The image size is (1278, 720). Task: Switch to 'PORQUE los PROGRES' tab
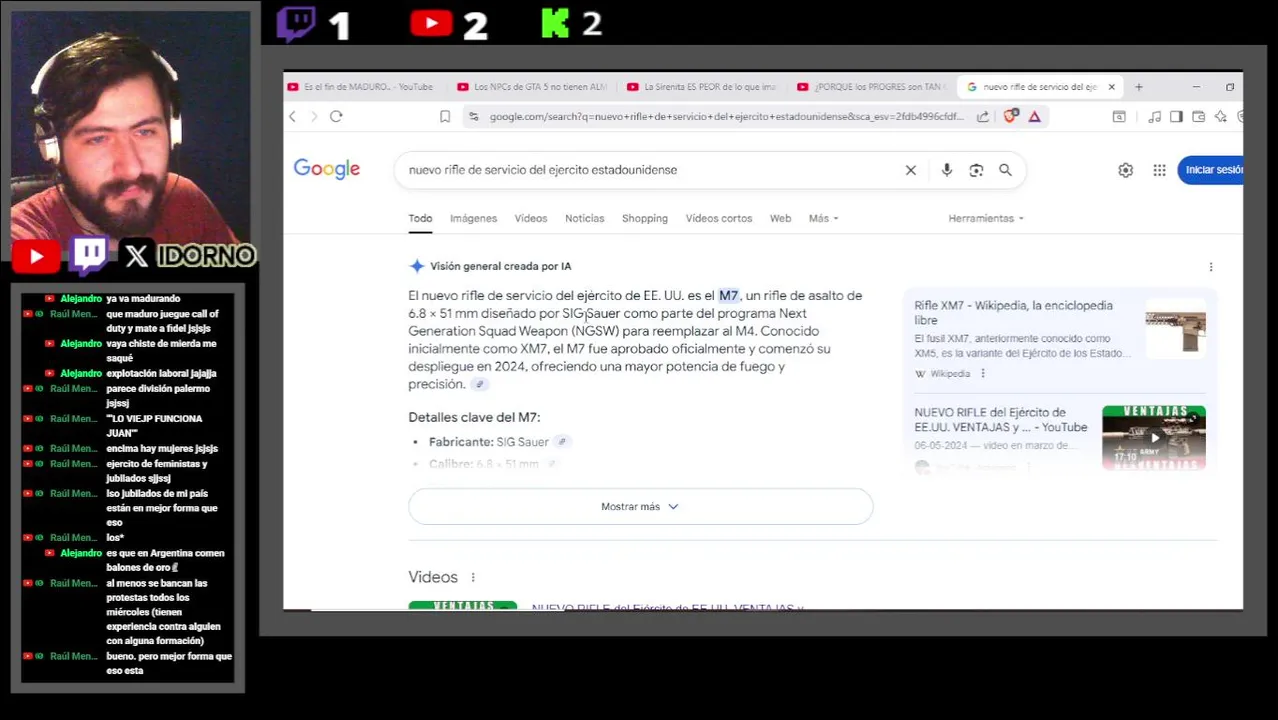pos(872,87)
